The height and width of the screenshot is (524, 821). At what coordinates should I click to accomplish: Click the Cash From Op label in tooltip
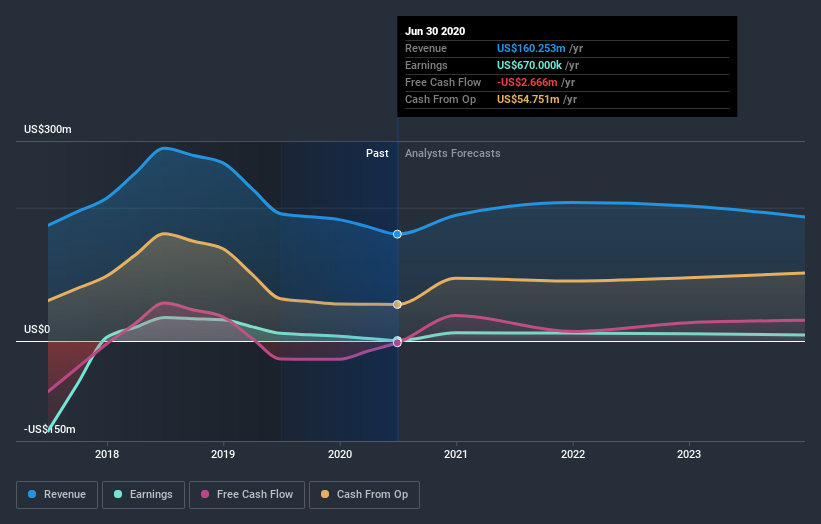coord(440,99)
